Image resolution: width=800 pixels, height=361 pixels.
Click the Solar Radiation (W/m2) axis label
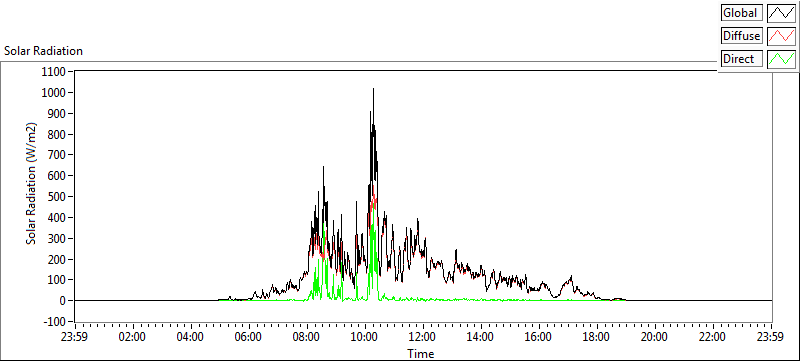coord(32,184)
